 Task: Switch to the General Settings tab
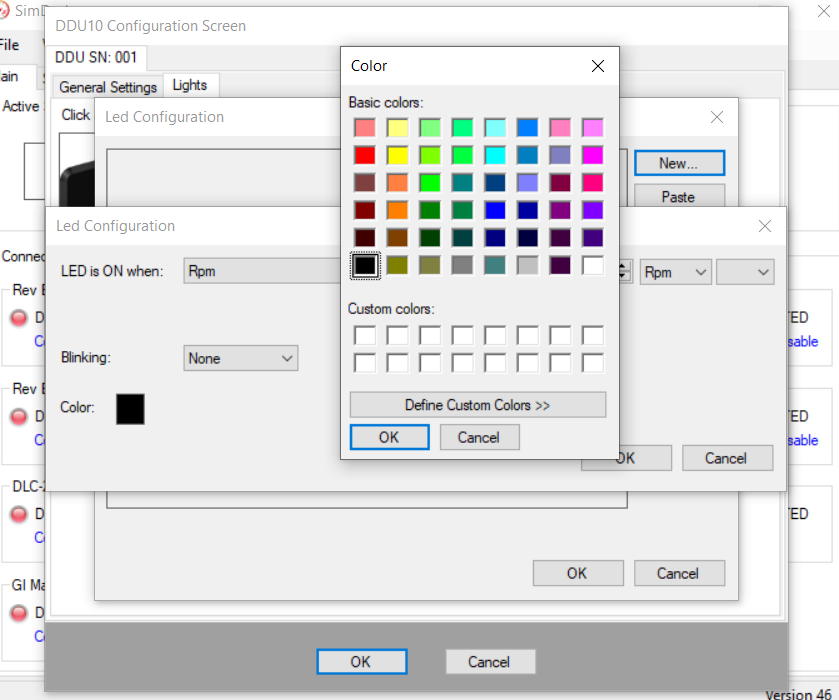pyautogui.click(x=108, y=87)
